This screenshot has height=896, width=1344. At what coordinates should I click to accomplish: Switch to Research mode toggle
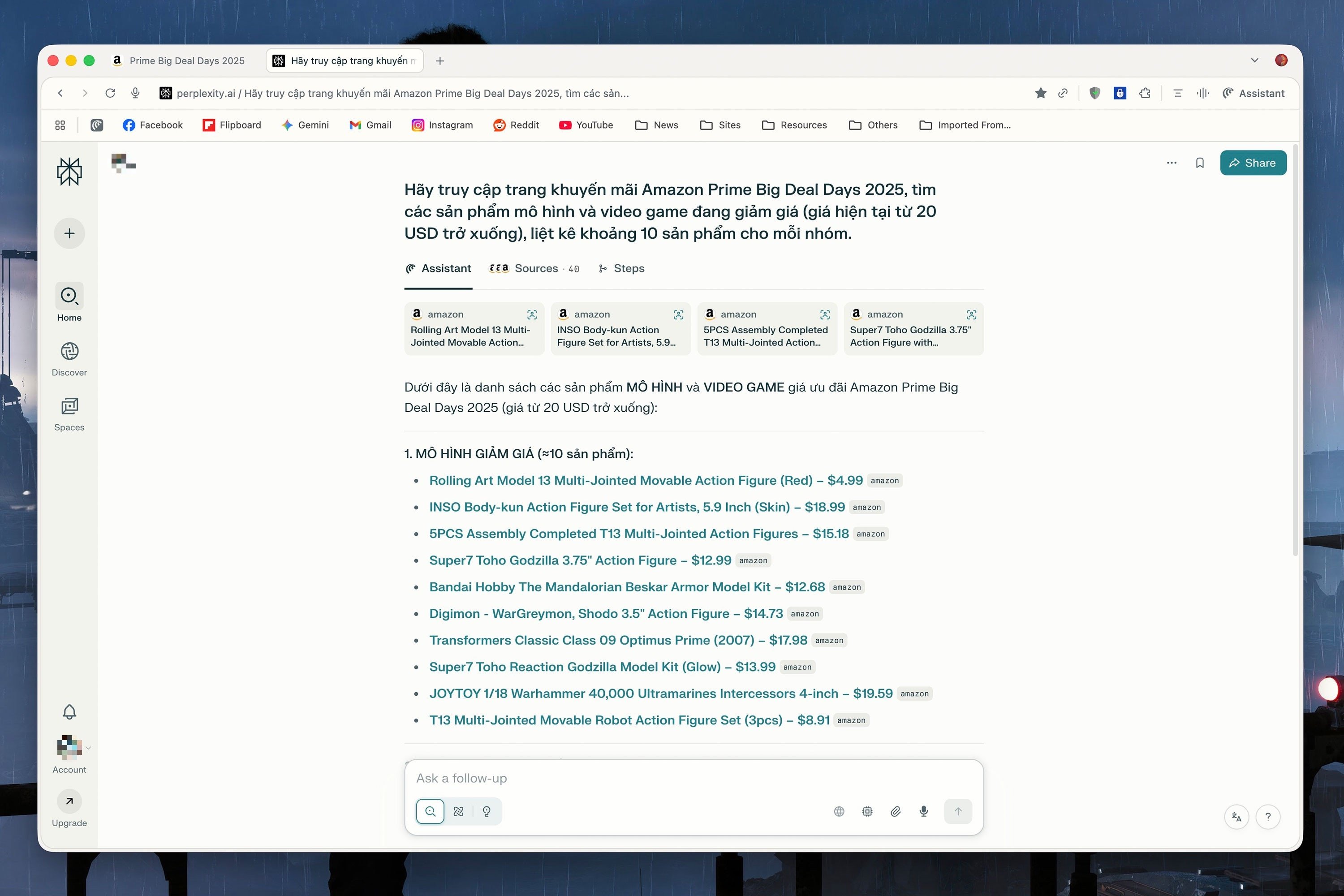tap(458, 811)
